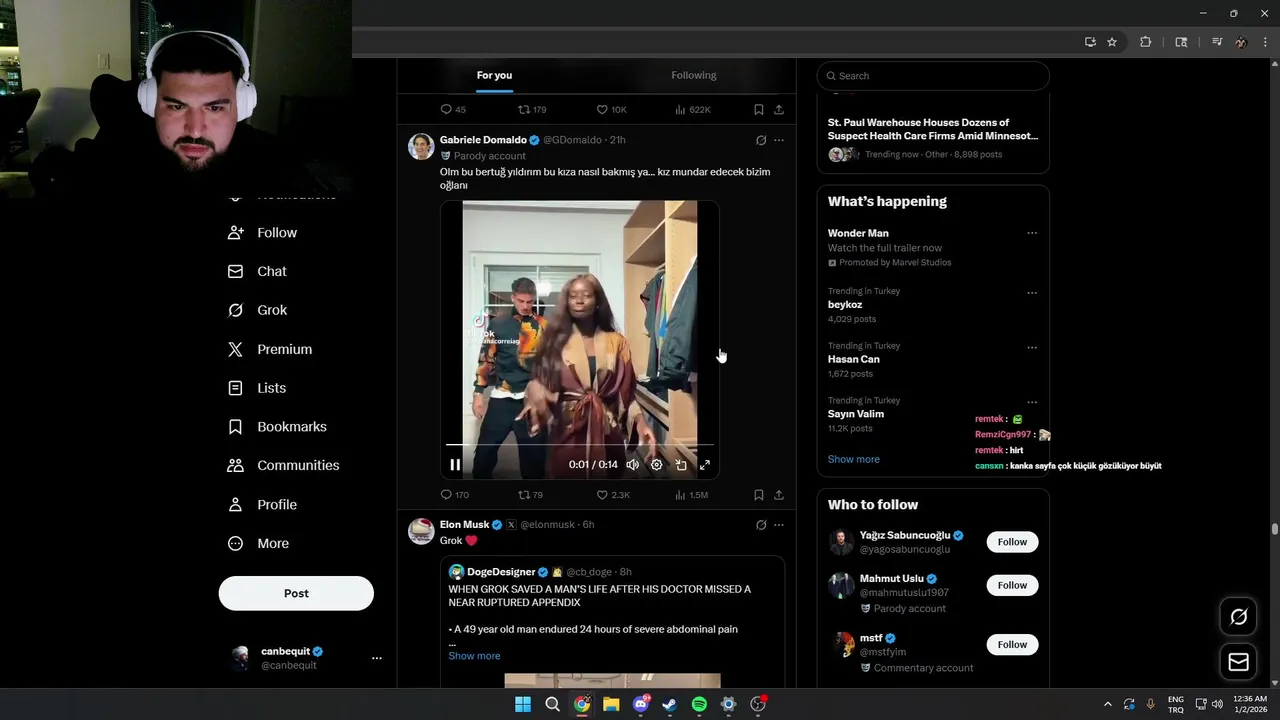
Task: Open Discord from the taskbar
Action: click(x=640, y=704)
